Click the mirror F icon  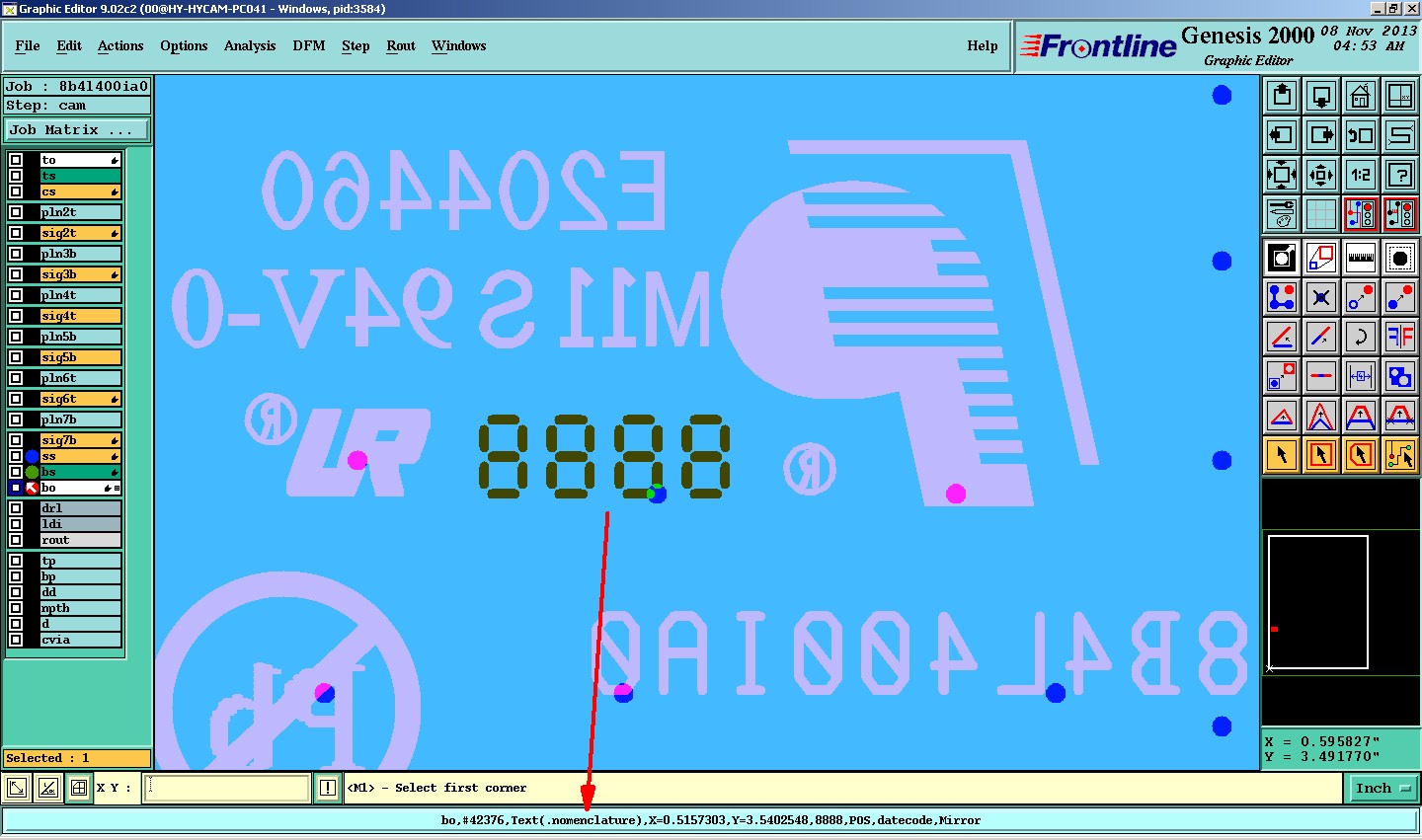click(1400, 337)
